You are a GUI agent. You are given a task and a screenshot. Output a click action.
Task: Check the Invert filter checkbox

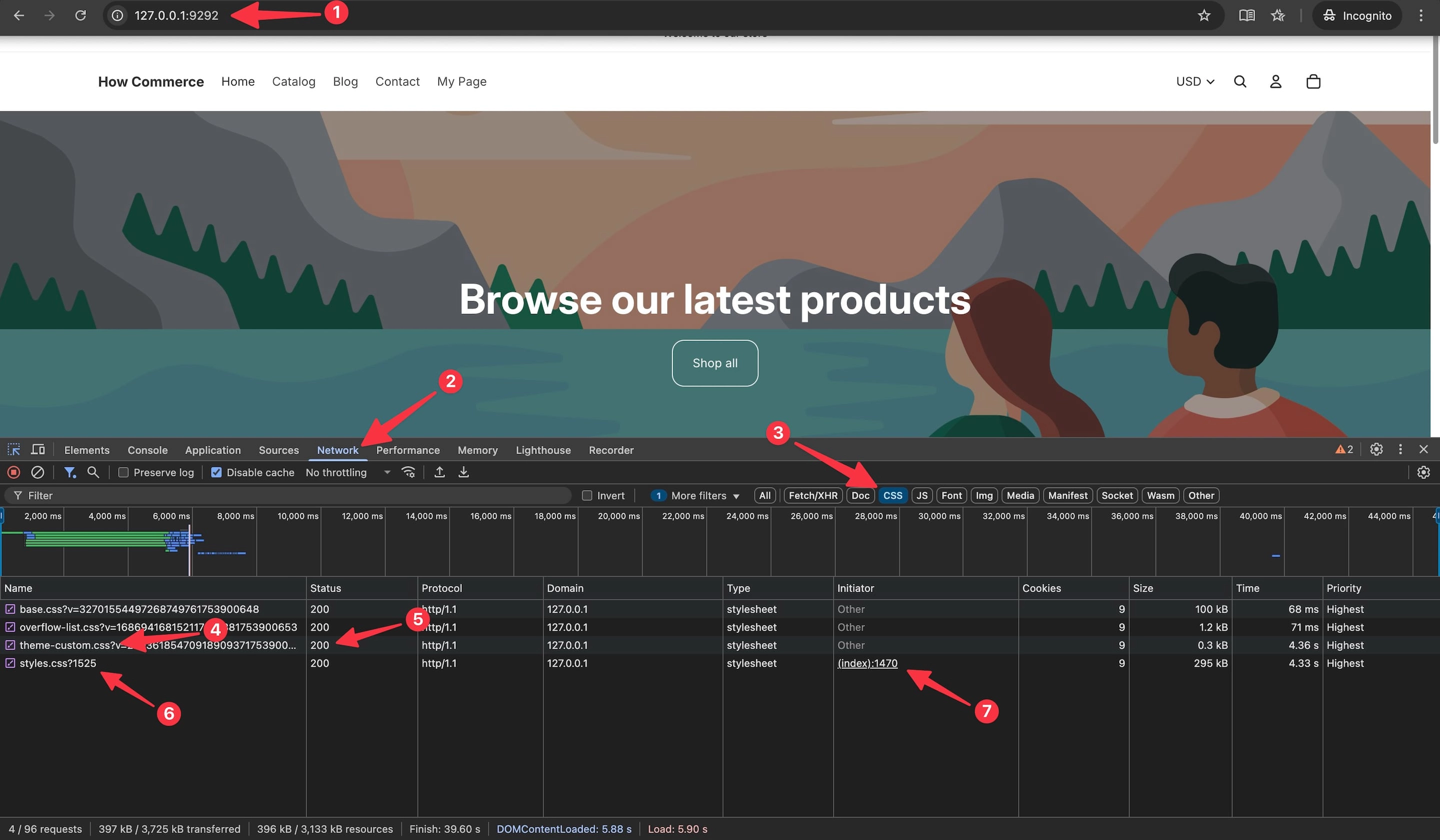point(587,496)
